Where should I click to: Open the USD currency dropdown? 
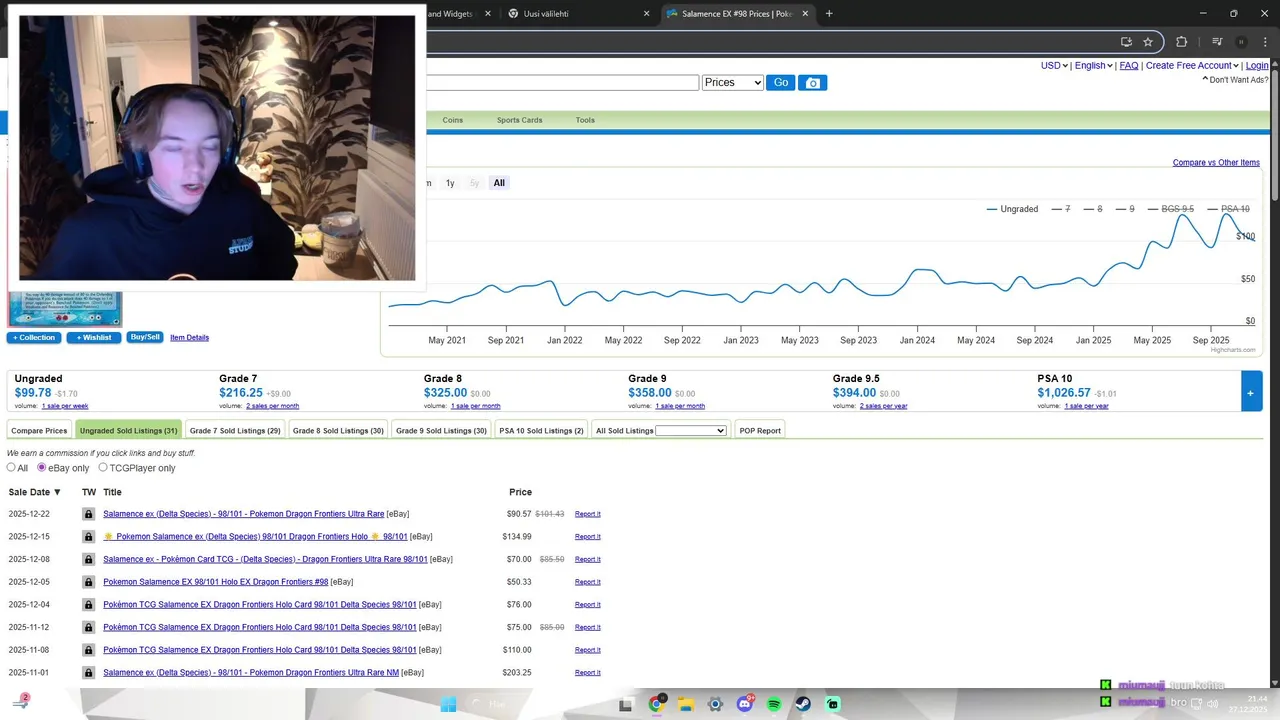1054,66
